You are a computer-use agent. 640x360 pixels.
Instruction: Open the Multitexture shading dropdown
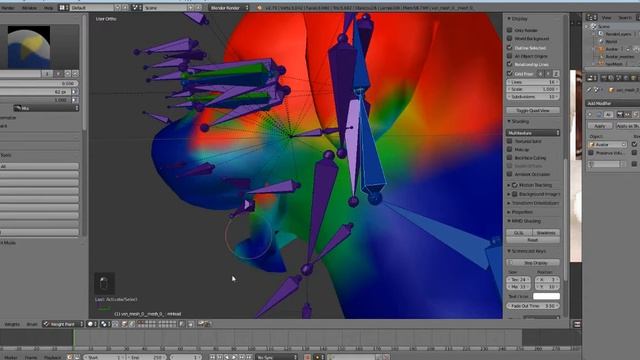[533, 133]
